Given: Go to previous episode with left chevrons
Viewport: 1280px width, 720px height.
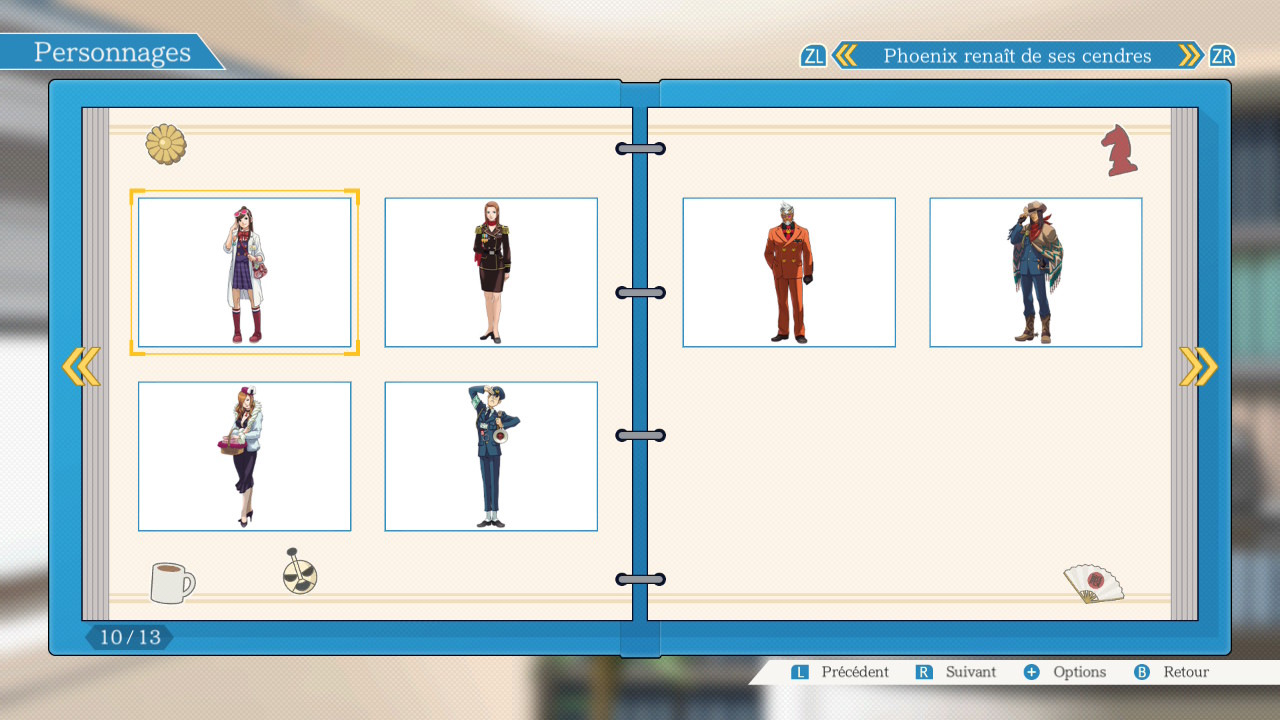Looking at the screenshot, I should (x=845, y=56).
